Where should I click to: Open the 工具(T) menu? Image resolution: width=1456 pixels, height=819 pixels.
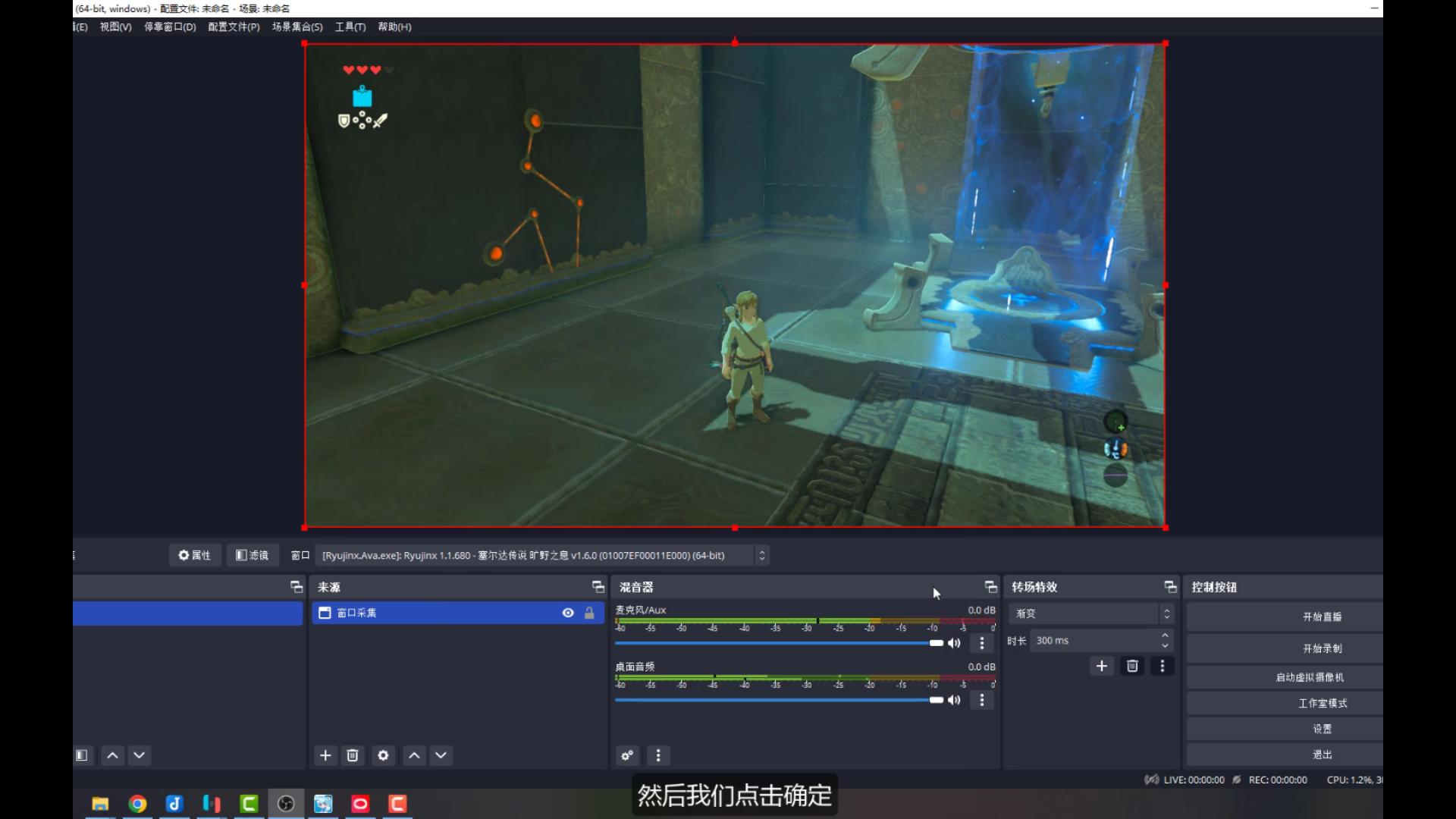(350, 27)
